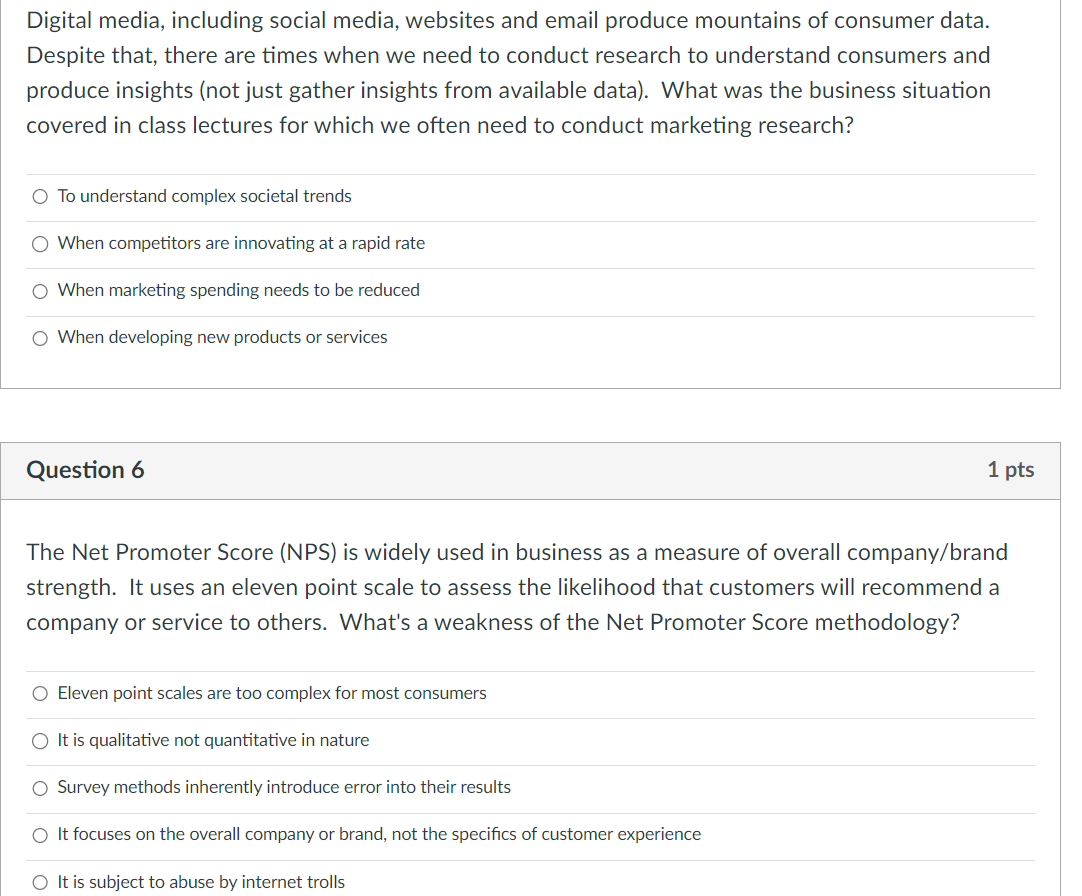
Task: Choose "When marketing spending needs to be reduced"
Action: [x=237, y=290]
